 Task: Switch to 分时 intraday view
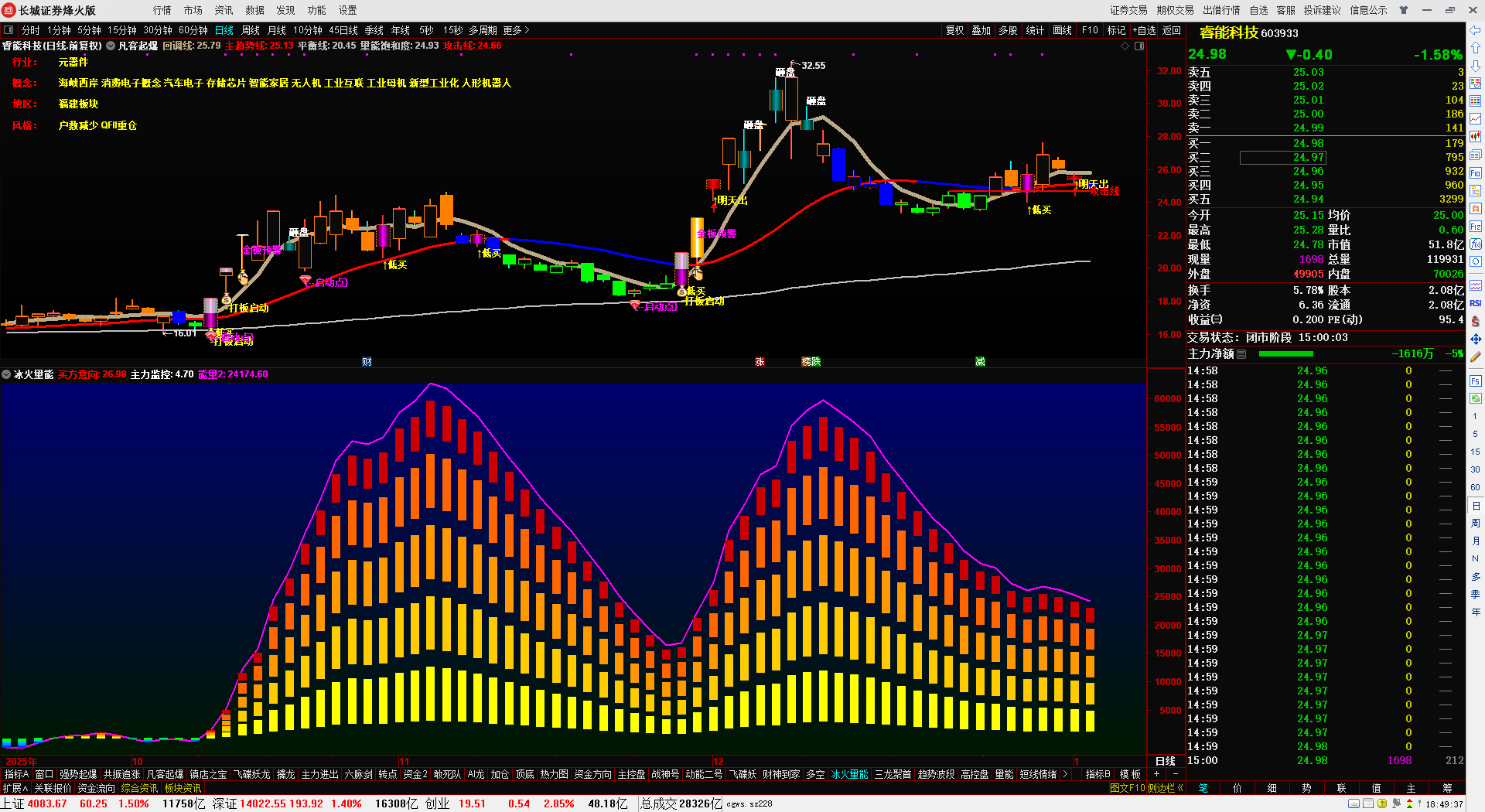(x=31, y=30)
